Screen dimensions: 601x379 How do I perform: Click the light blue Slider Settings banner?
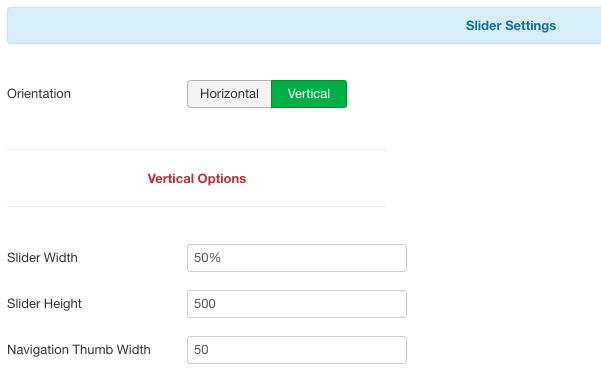point(304,26)
